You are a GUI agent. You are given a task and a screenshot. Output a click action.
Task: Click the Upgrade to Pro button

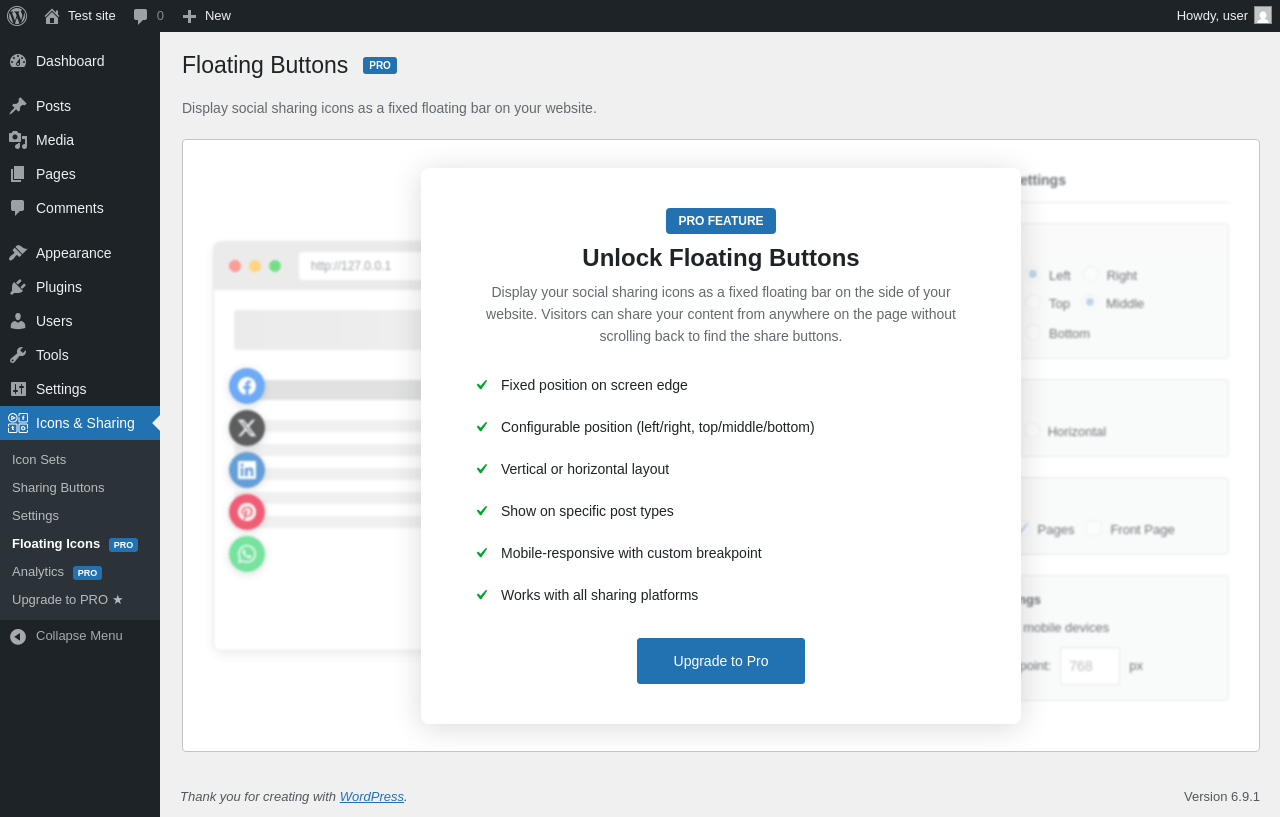tap(720, 661)
